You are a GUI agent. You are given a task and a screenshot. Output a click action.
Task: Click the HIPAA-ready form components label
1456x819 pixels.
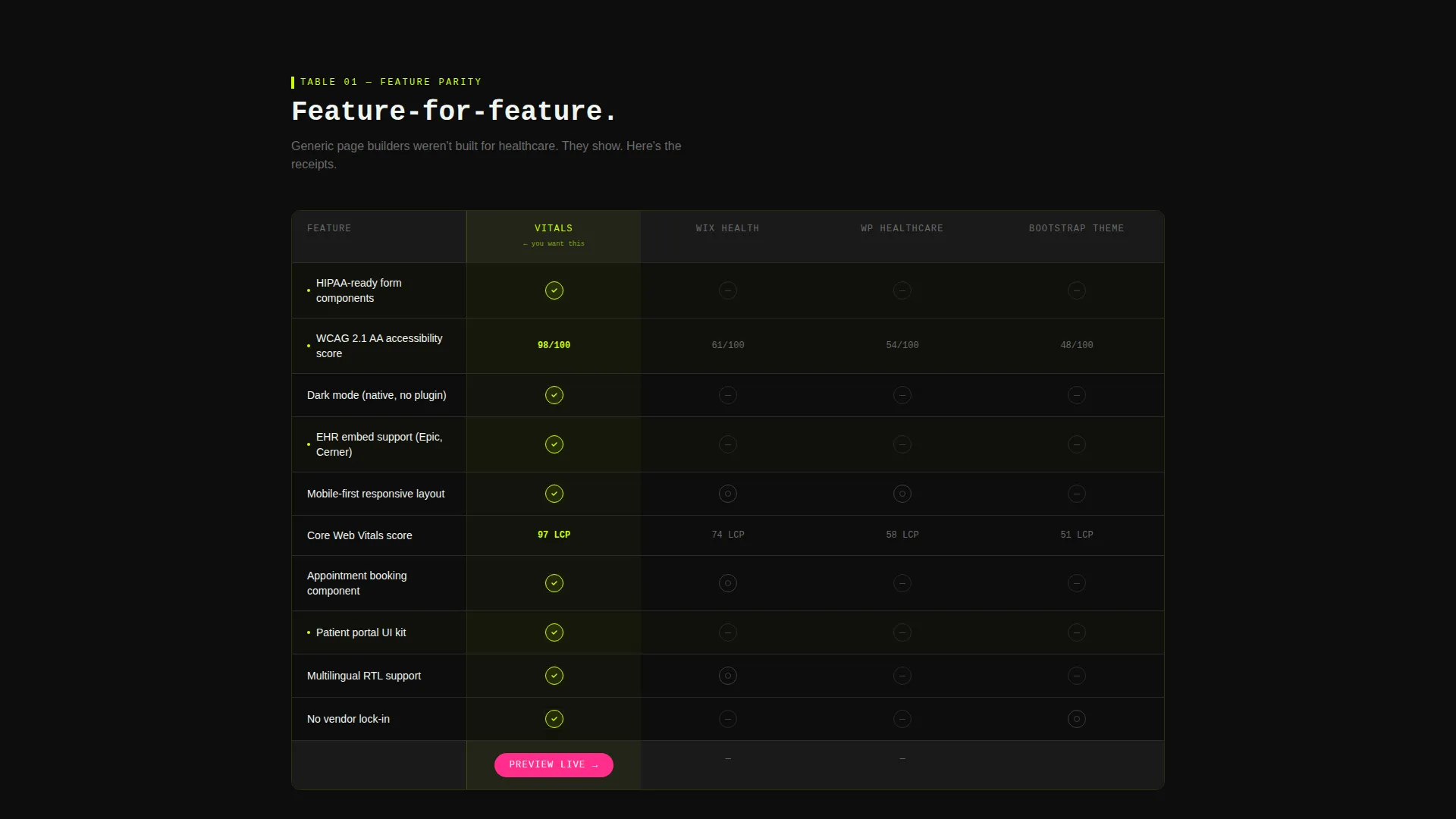click(x=359, y=290)
